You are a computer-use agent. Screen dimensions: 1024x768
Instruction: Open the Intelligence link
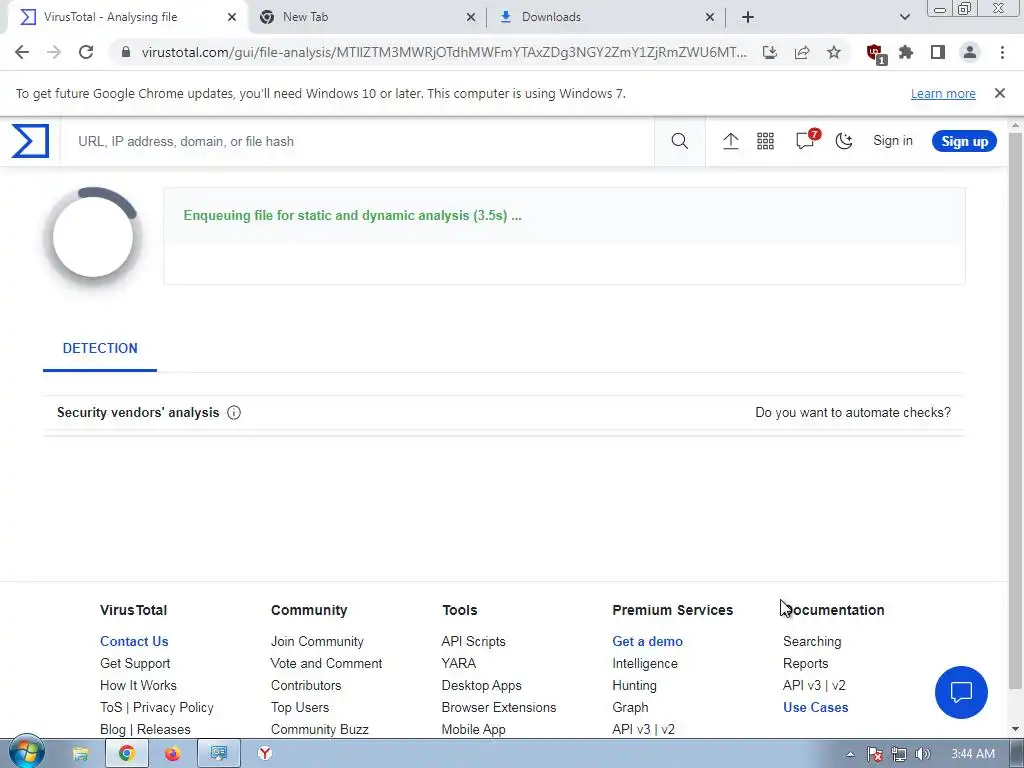645,664
